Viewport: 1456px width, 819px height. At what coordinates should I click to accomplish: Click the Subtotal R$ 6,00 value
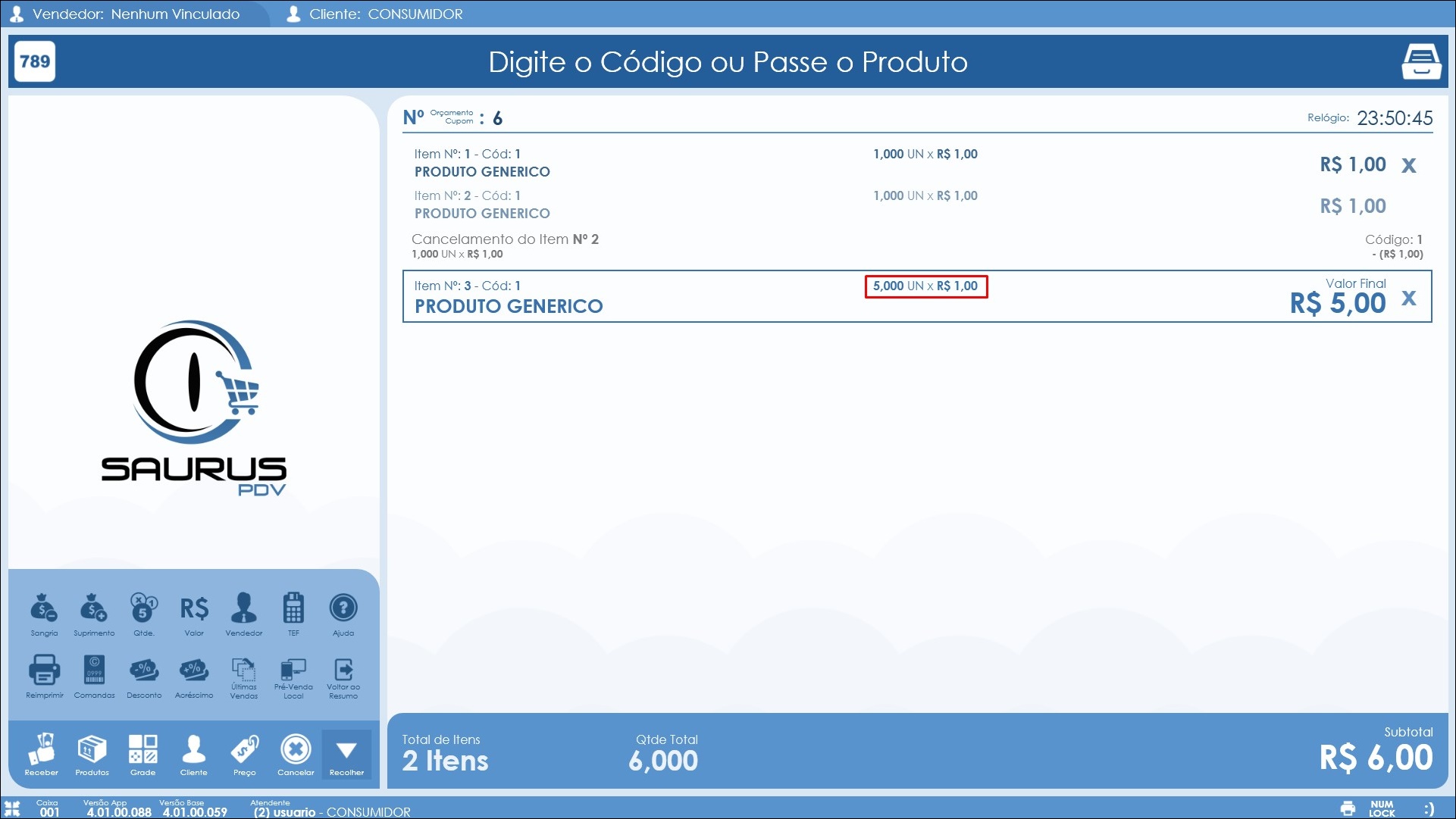(1376, 756)
